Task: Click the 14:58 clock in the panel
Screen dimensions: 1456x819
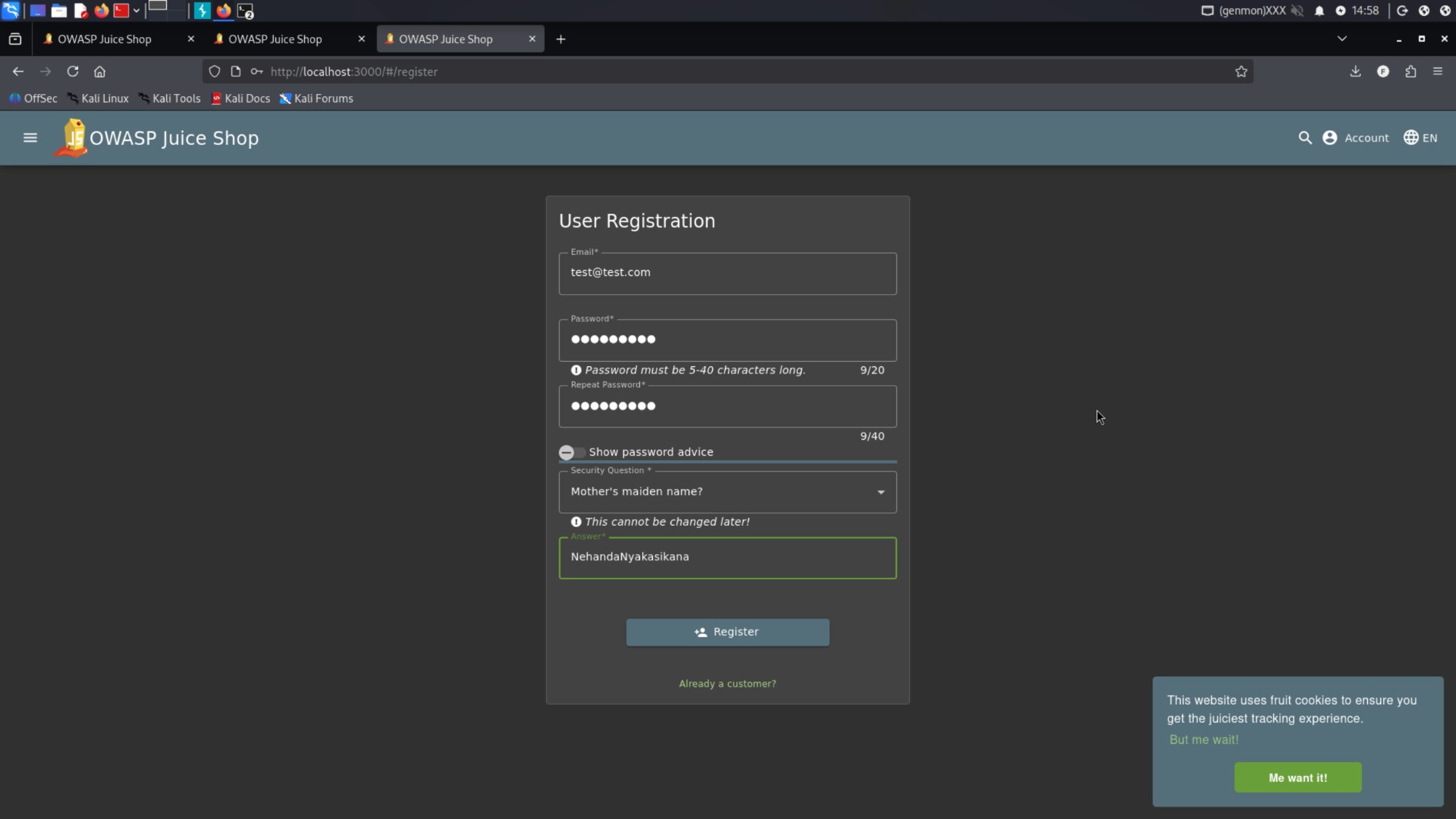Action: (1365, 10)
